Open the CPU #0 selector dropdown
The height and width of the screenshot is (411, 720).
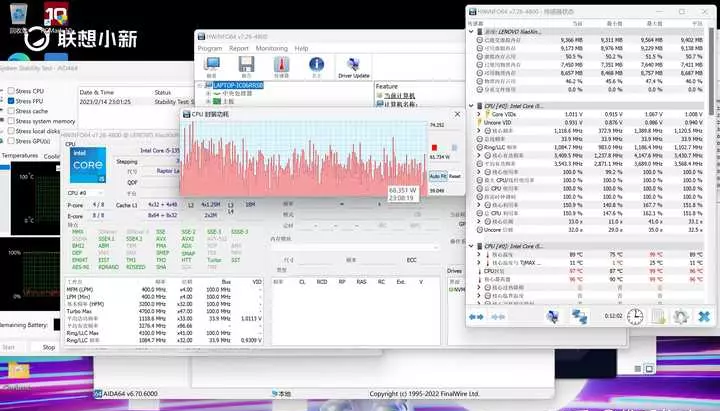pyautogui.click(x=84, y=193)
